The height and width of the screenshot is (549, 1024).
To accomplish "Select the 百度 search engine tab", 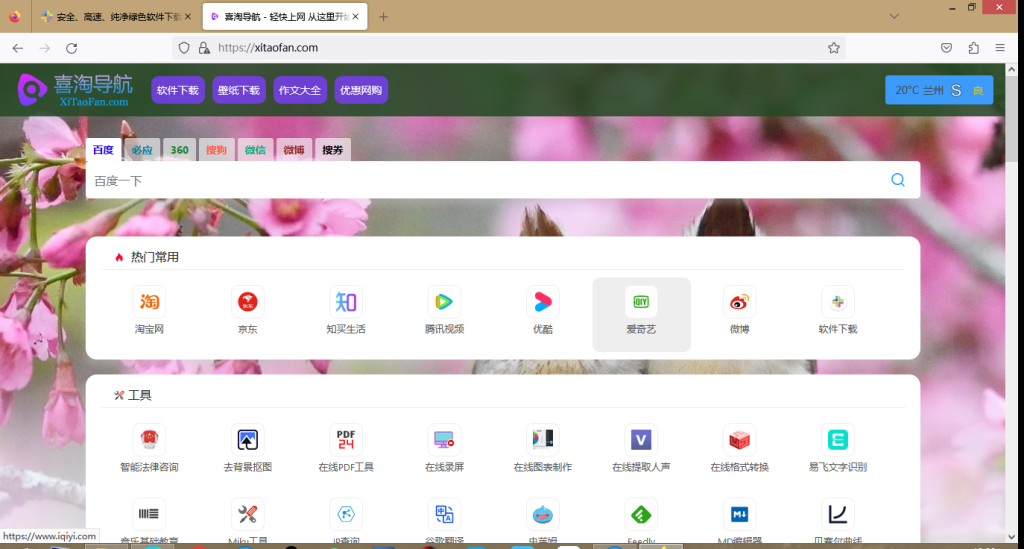I will [x=103, y=150].
